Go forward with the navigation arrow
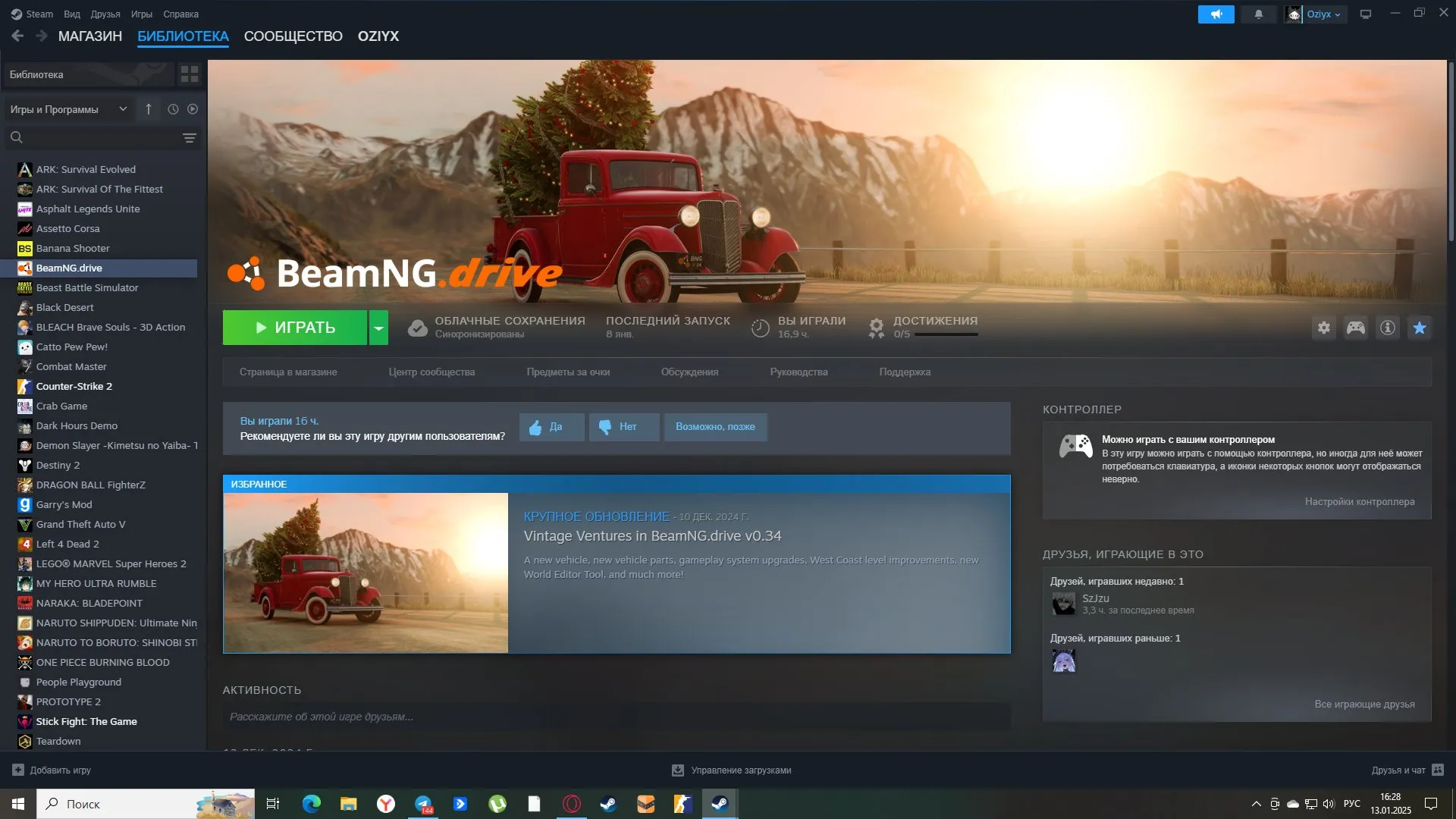The image size is (1456, 819). pos(41,36)
